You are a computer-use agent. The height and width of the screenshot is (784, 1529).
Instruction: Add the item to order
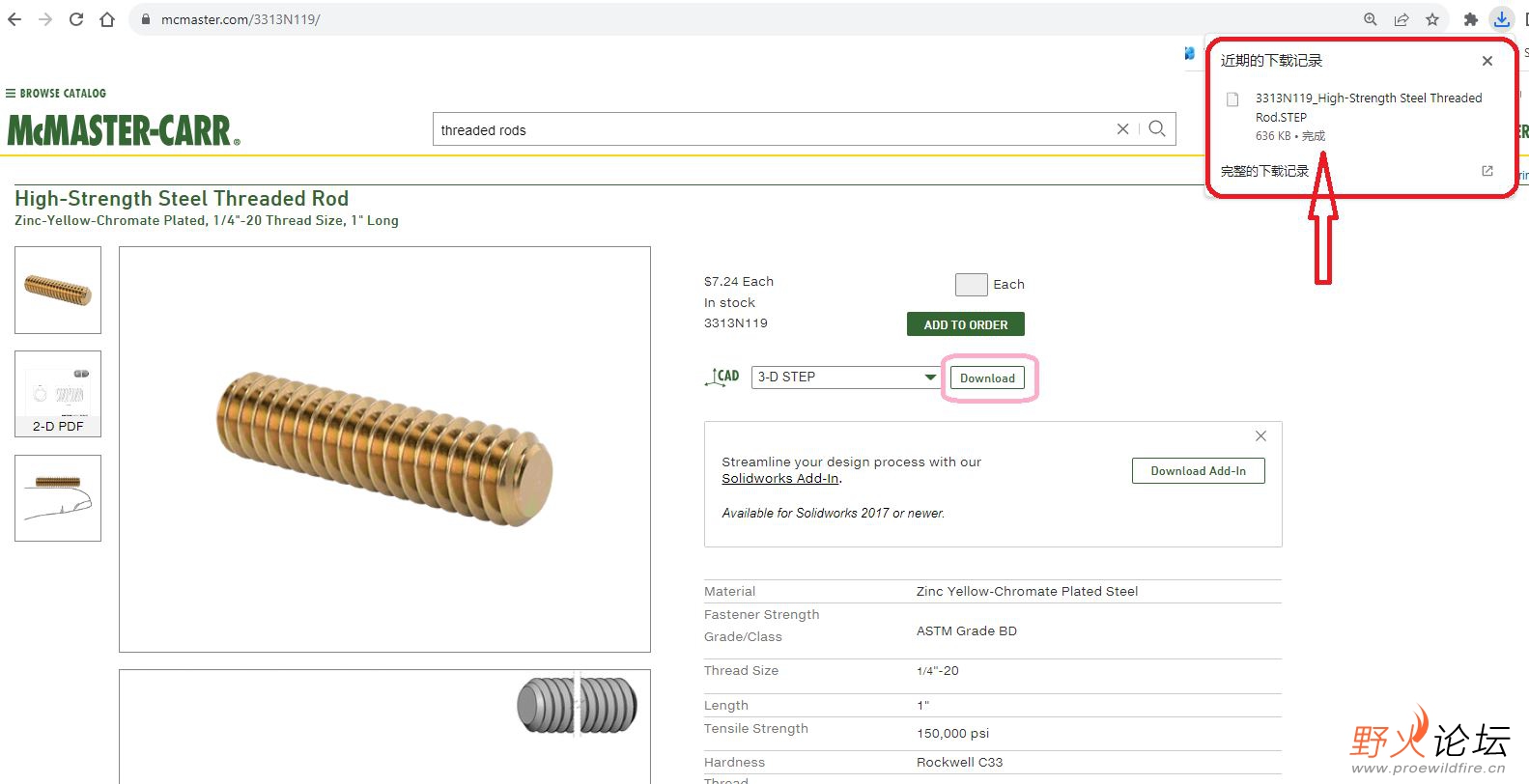pyautogui.click(x=966, y=324)
